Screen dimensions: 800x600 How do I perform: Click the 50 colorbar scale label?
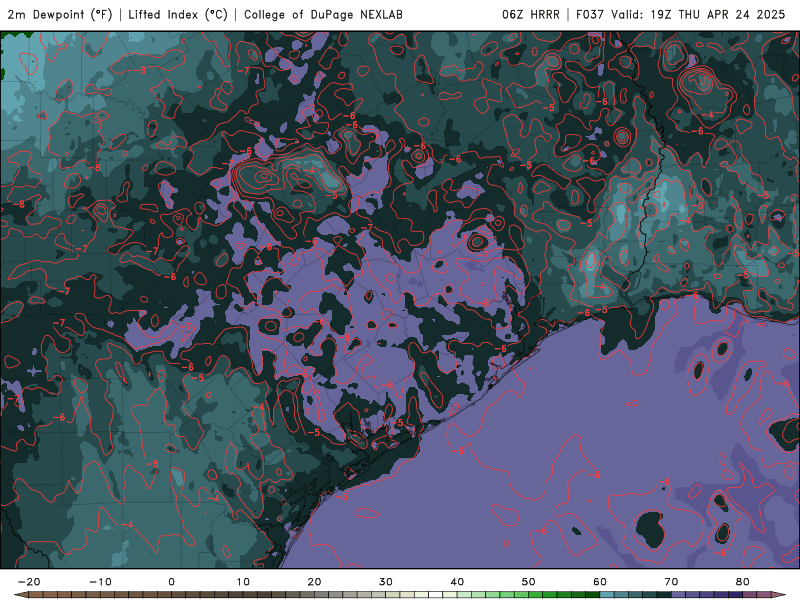coord(529,582)
